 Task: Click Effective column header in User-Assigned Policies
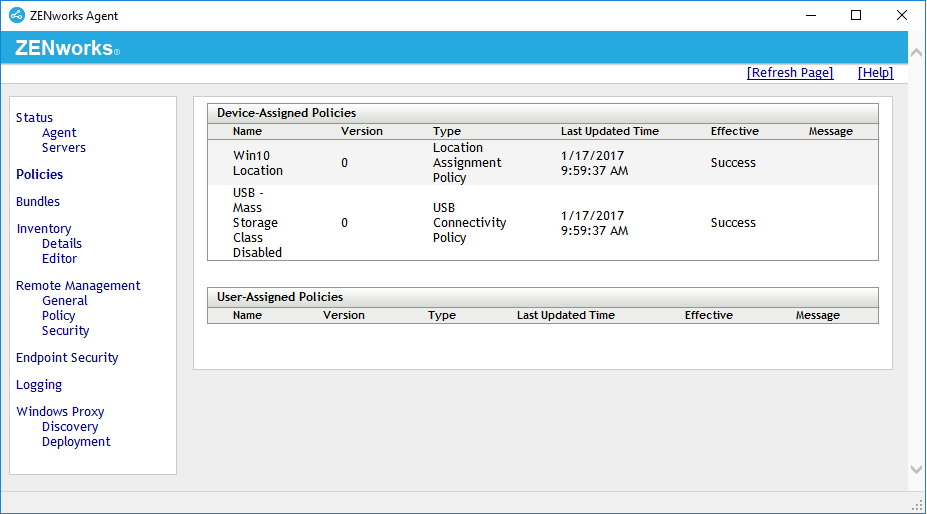[x=709, y=315]
